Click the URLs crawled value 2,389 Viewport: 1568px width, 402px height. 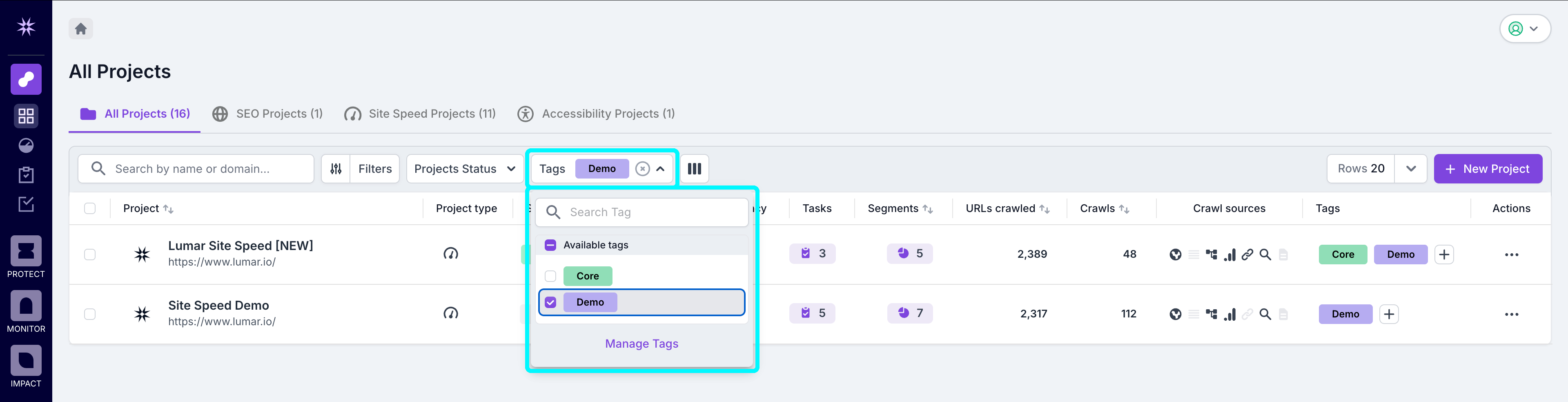(x=1032, y=254)
